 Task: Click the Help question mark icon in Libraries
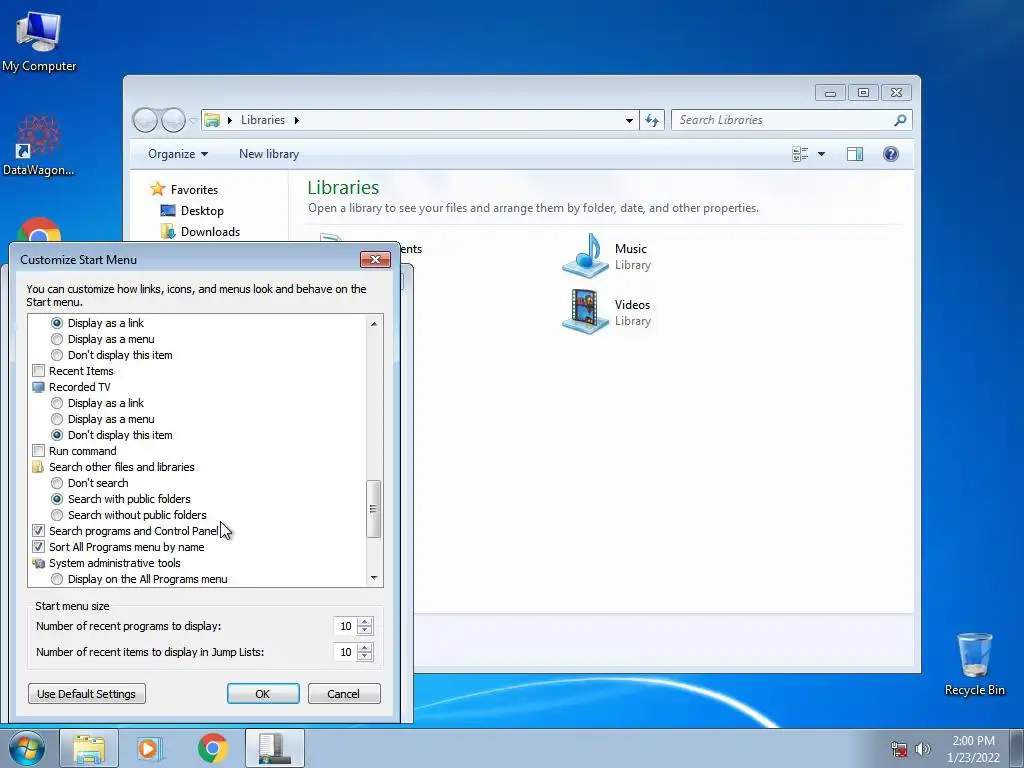pyautogui.click(x=891, y=154)
